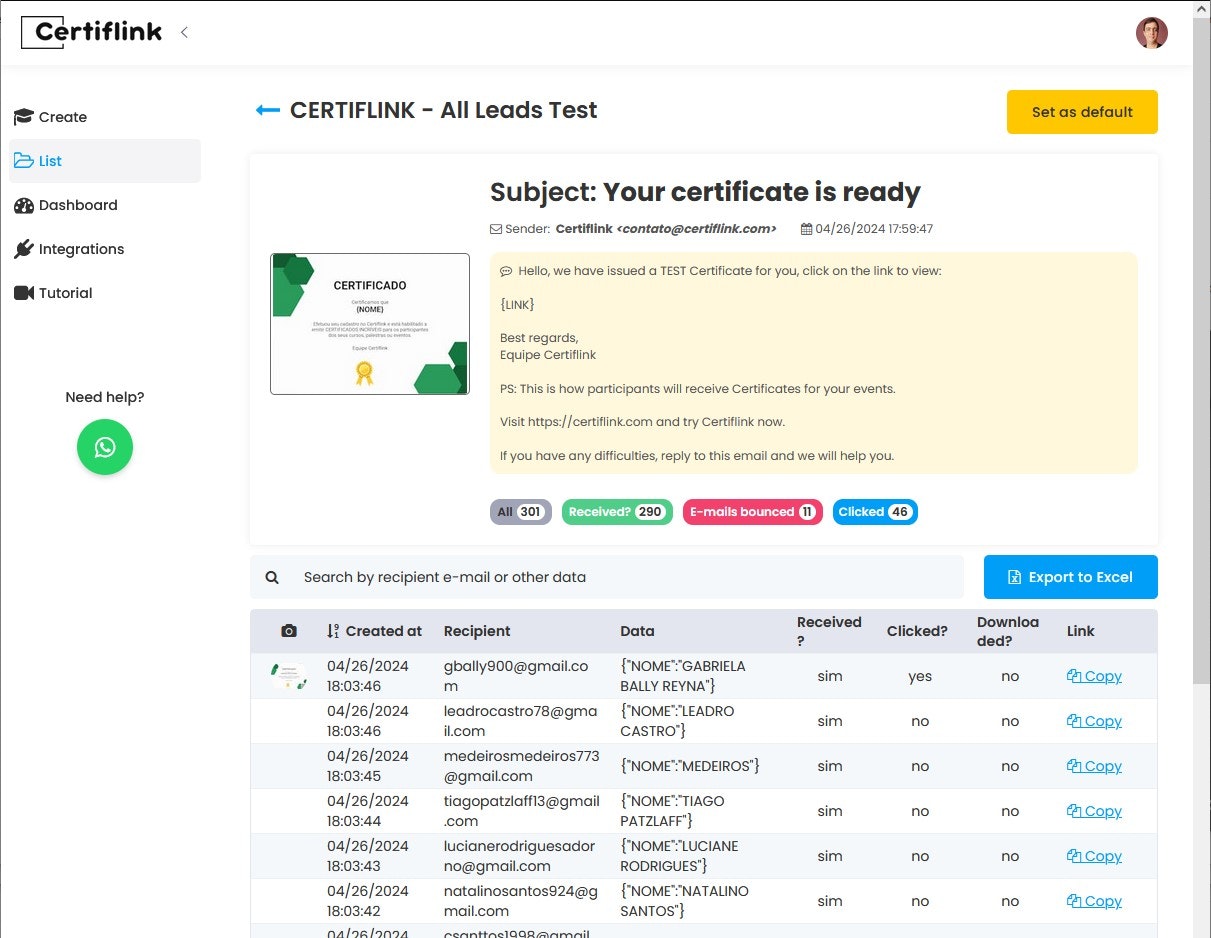
Task: Click the 'yes' clicked value in gbally900 row
Action: (920, 676)
